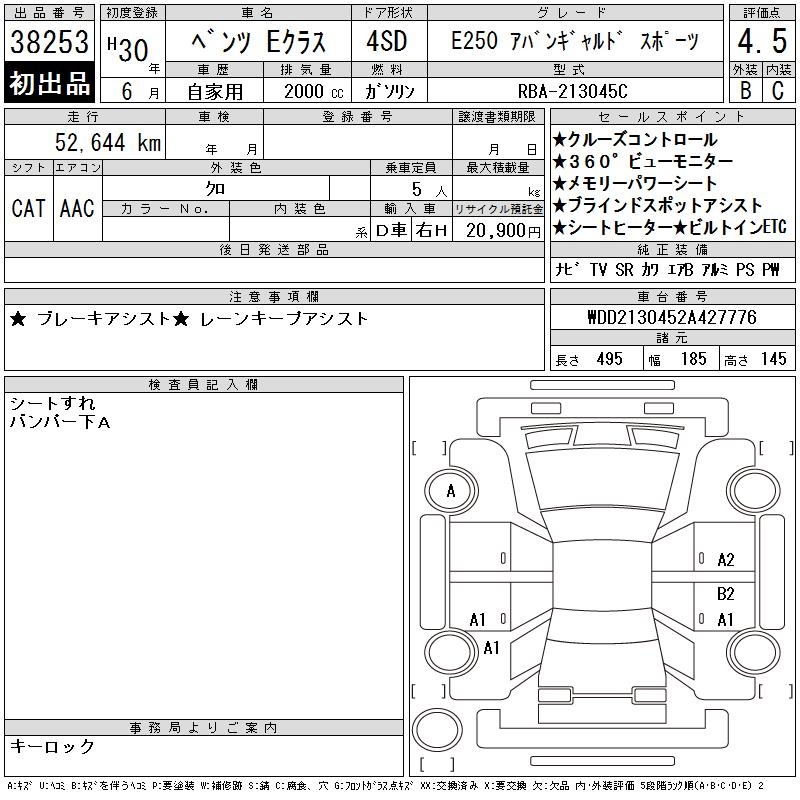This screenshot has width=800, height=800.
Task: Click the A1 mark below the B2 mark
Action: click(x=726, y=620)
